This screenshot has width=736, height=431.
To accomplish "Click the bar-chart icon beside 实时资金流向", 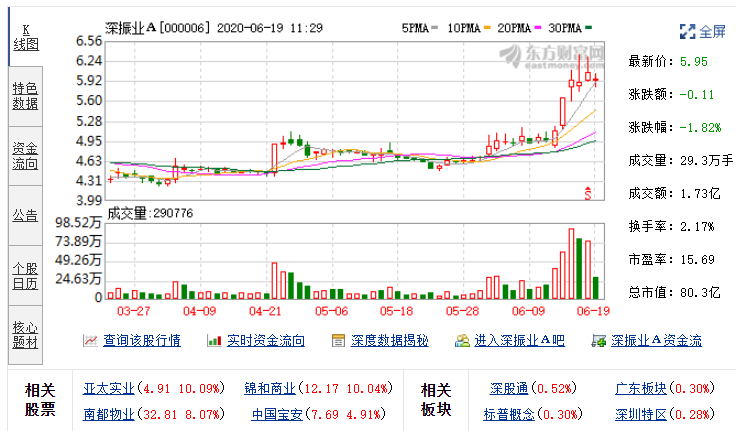I will [215, 340].
